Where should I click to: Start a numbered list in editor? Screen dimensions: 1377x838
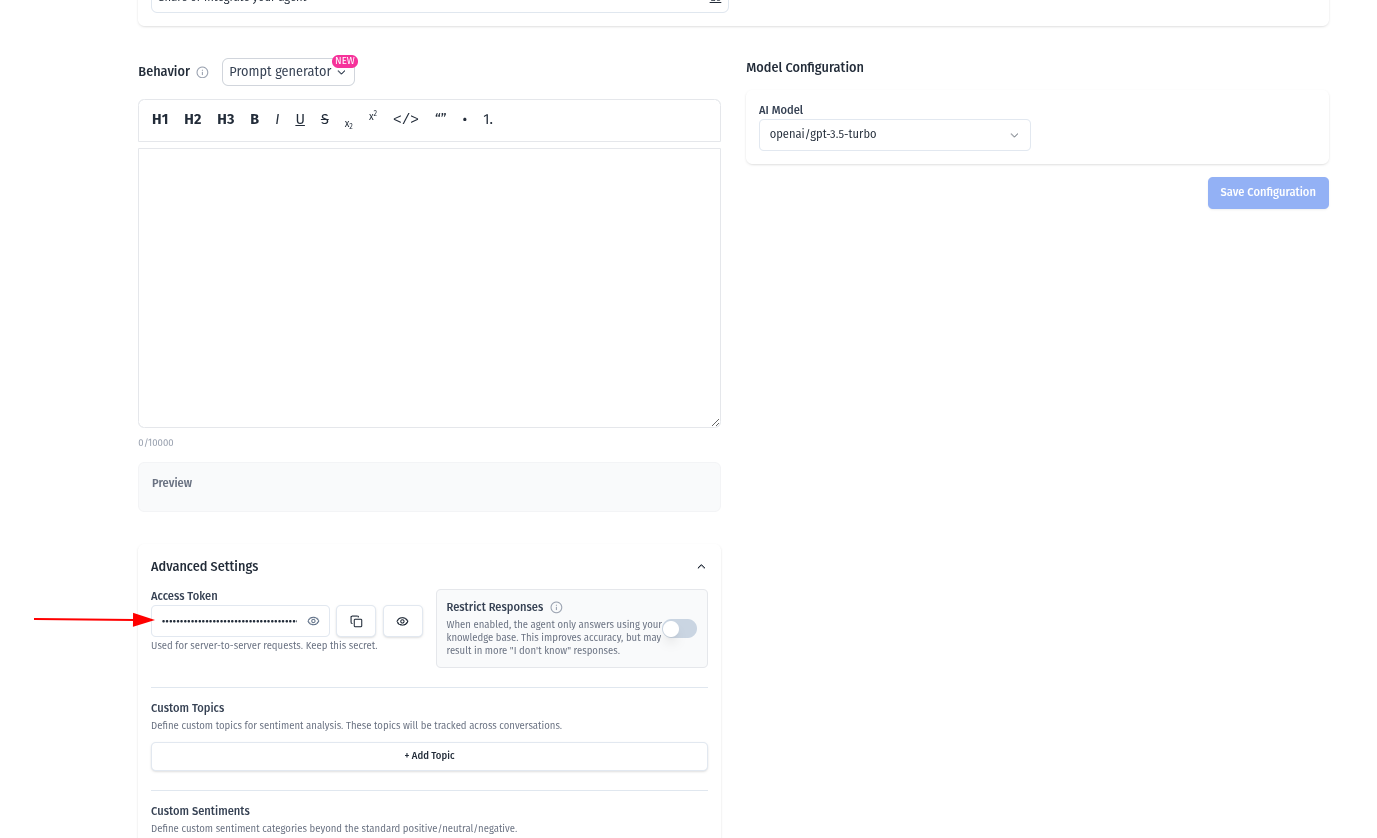pos(488,120)
